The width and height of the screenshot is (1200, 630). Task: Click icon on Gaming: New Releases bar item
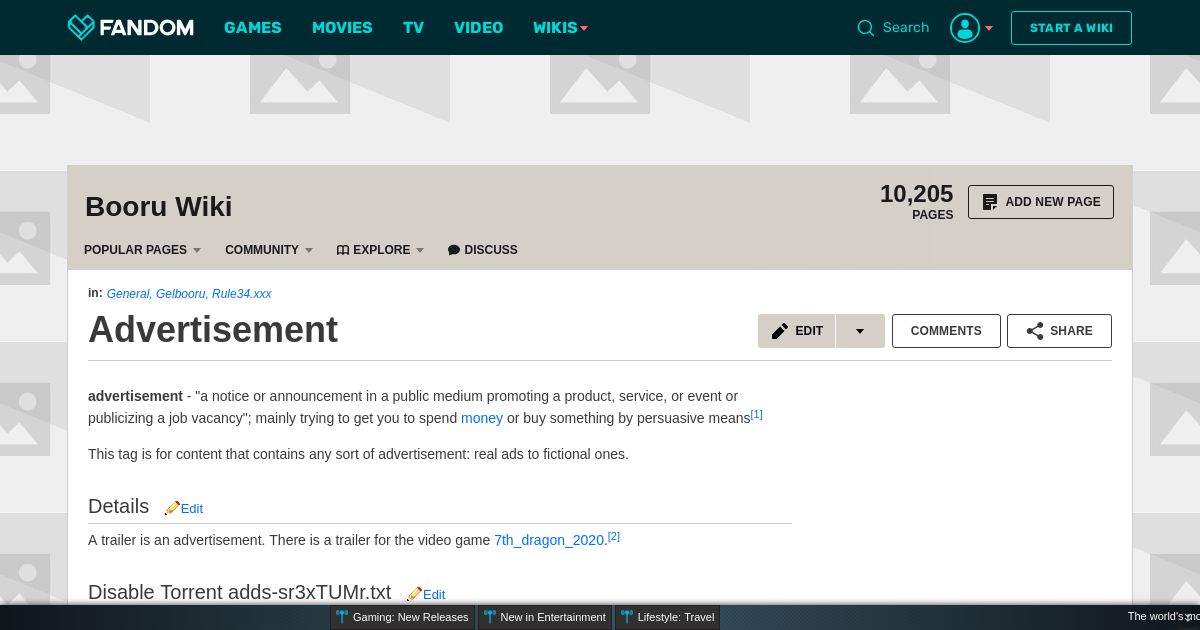tap(342, 617)
